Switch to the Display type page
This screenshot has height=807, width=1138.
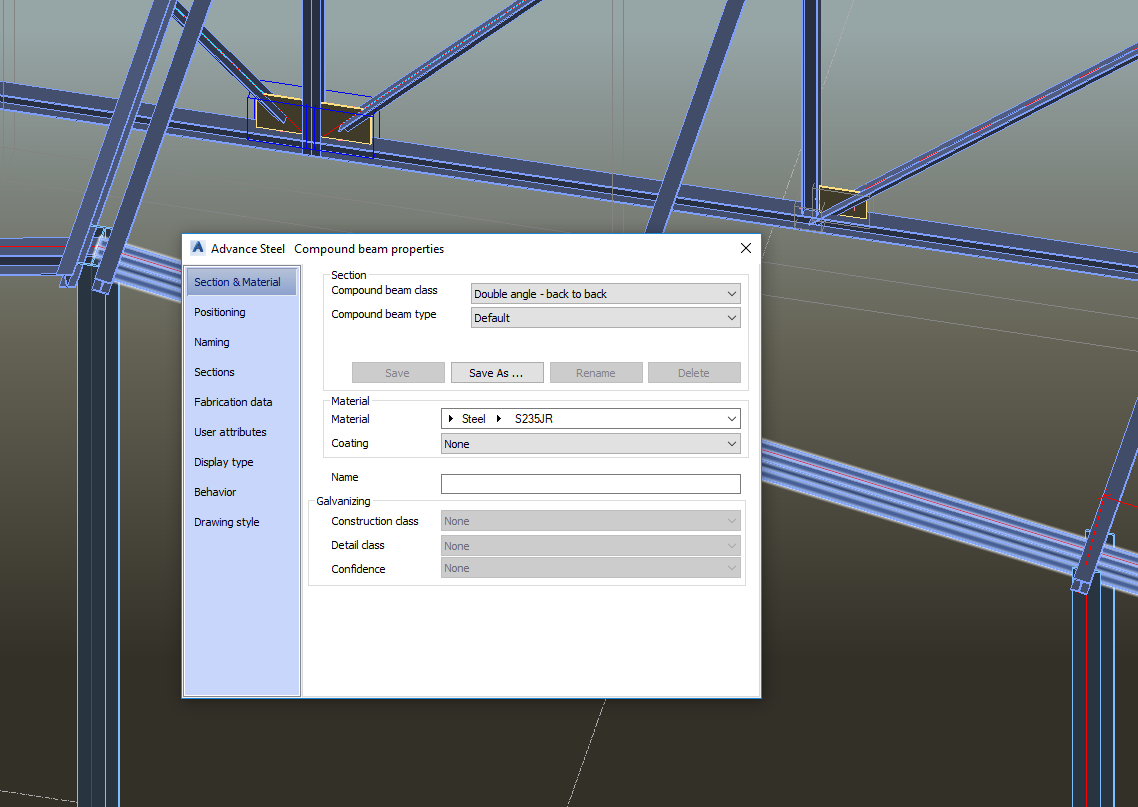[x=223, y=462]
